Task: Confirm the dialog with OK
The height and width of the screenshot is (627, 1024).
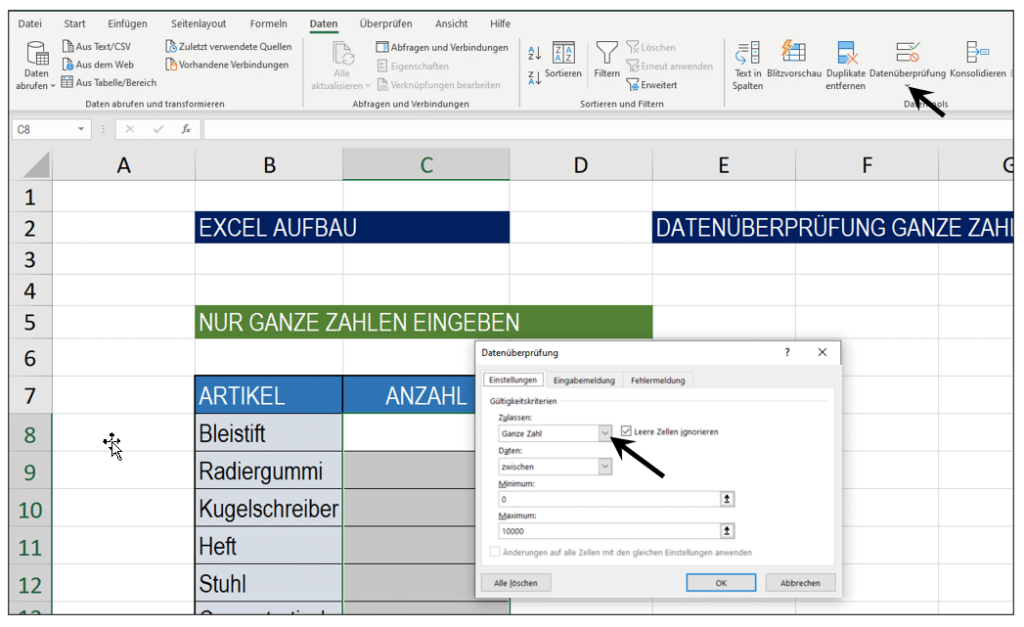Action: pos(721,583)
